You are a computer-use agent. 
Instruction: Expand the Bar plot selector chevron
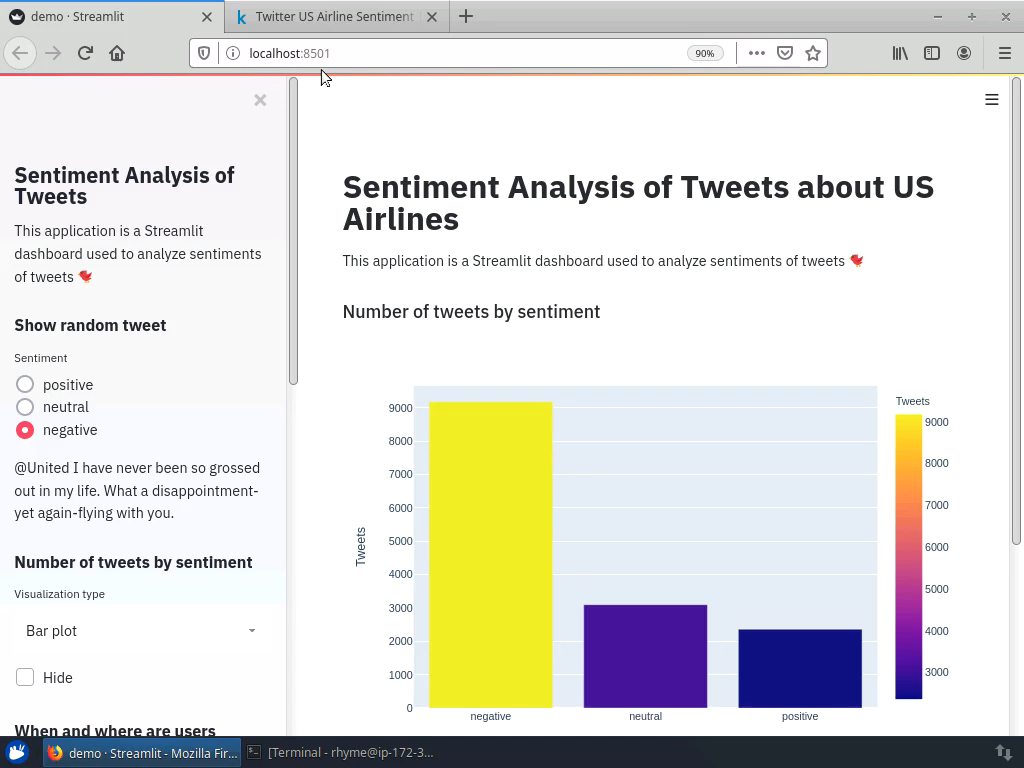[x=252, y=631]
